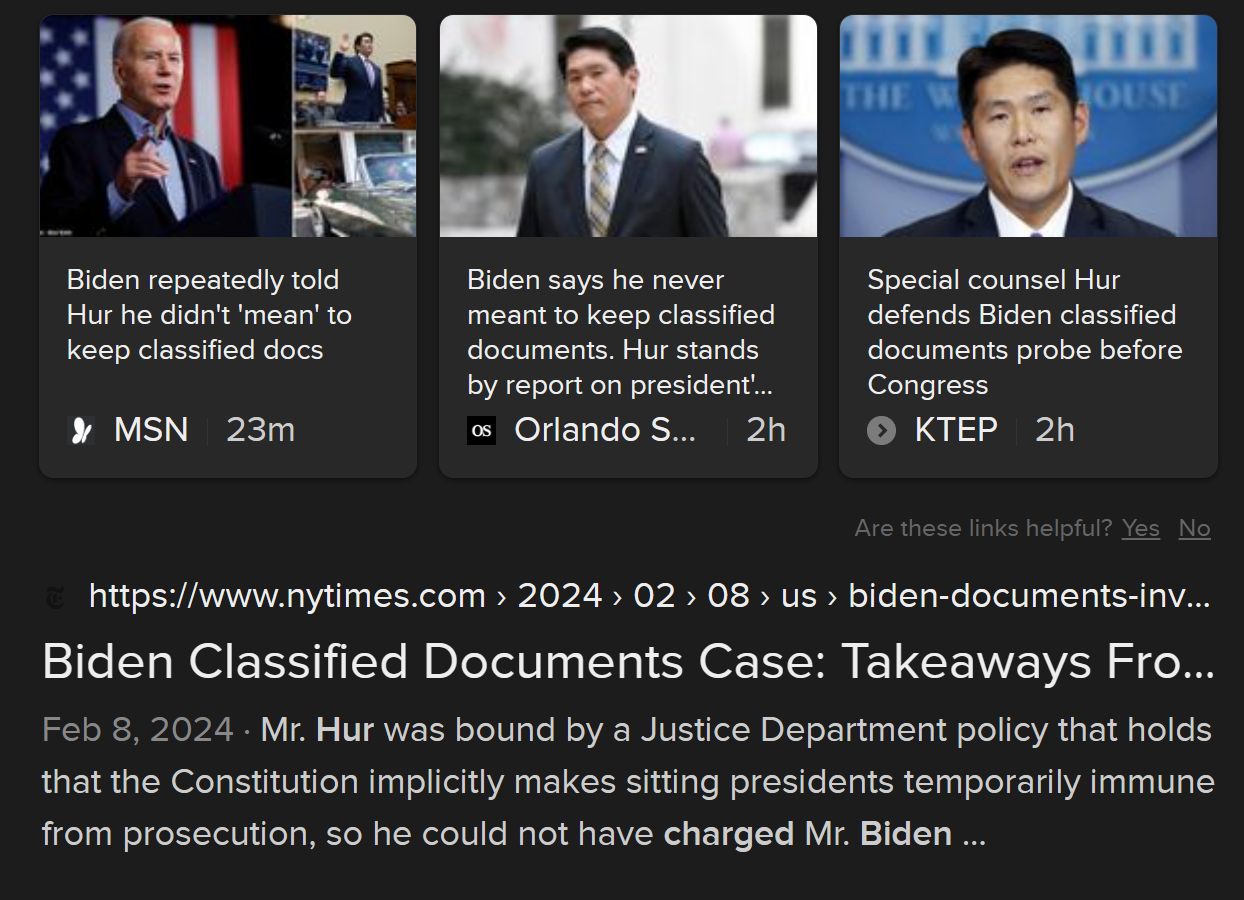Open Hur at White House podium thumbnail
Viewport: 1244px width, 900px height.
(x=1028, y=126)
